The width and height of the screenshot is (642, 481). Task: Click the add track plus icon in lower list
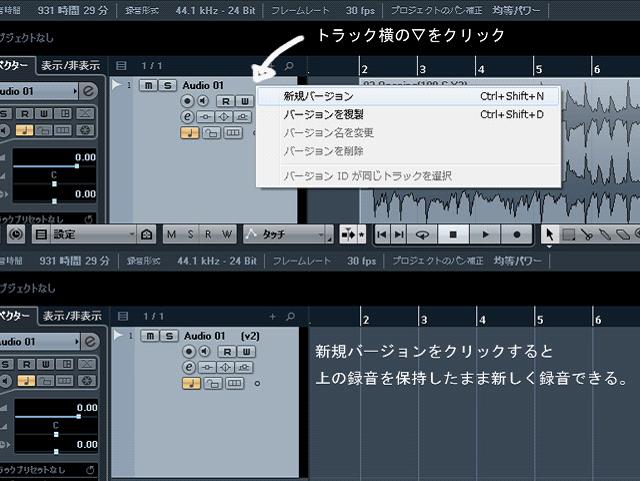(273, 316)
